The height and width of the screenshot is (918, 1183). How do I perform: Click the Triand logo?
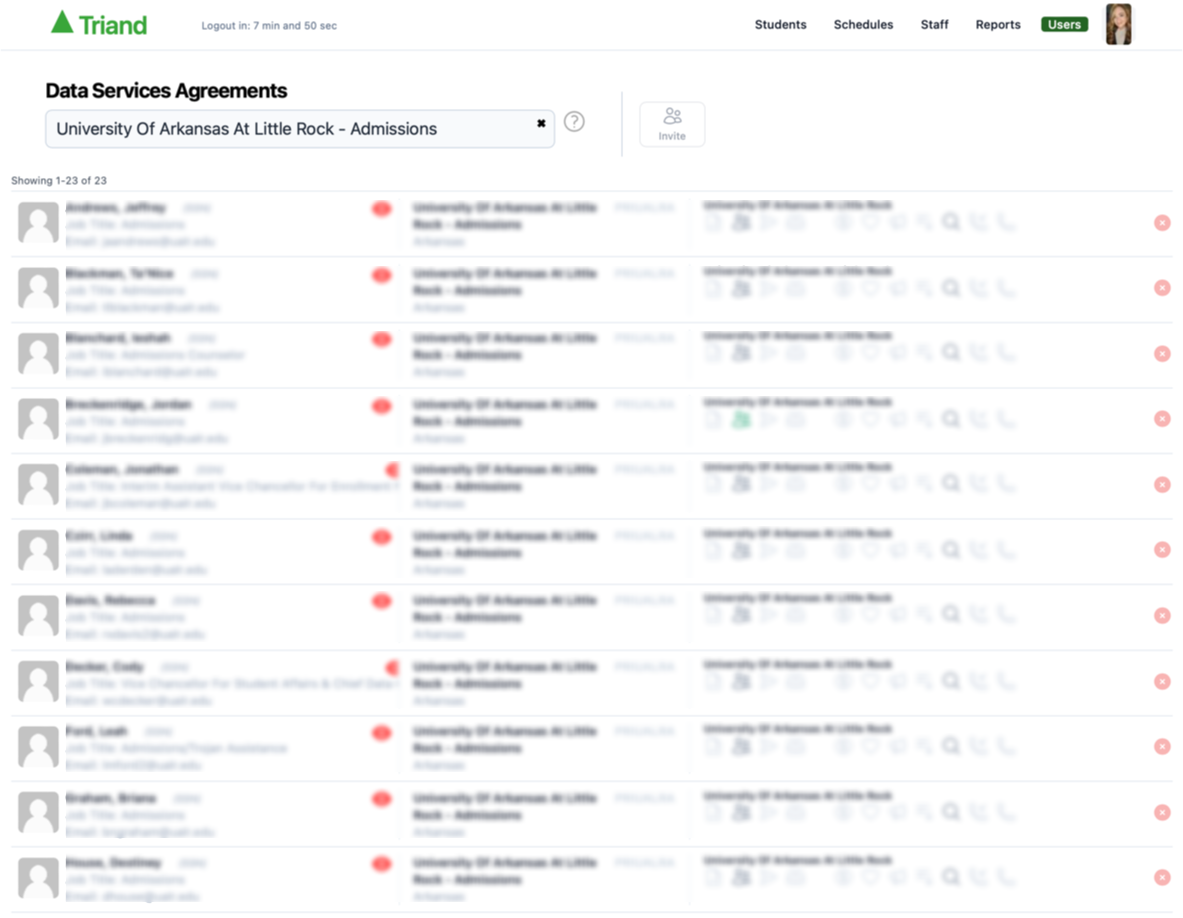point(99,23)
